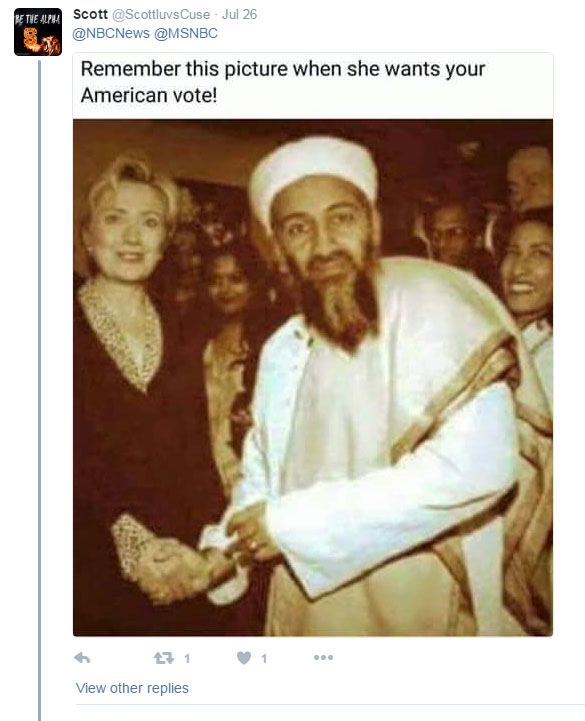Viewport: 585px width, 721px height.
Task: Open Scott's profile avatar picture
Action: (38, 32)
